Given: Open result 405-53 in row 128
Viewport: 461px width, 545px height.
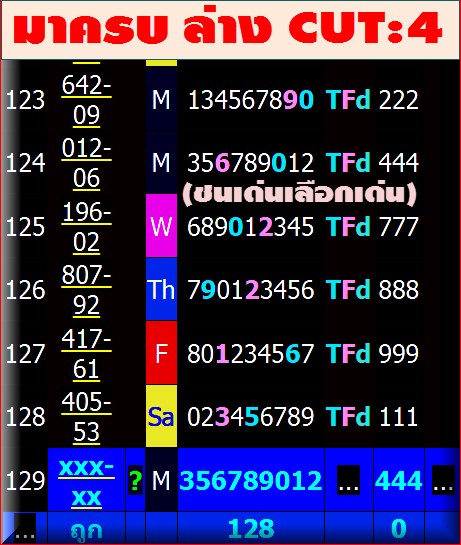Looking at the screenshot, I should tap(86, 417).
